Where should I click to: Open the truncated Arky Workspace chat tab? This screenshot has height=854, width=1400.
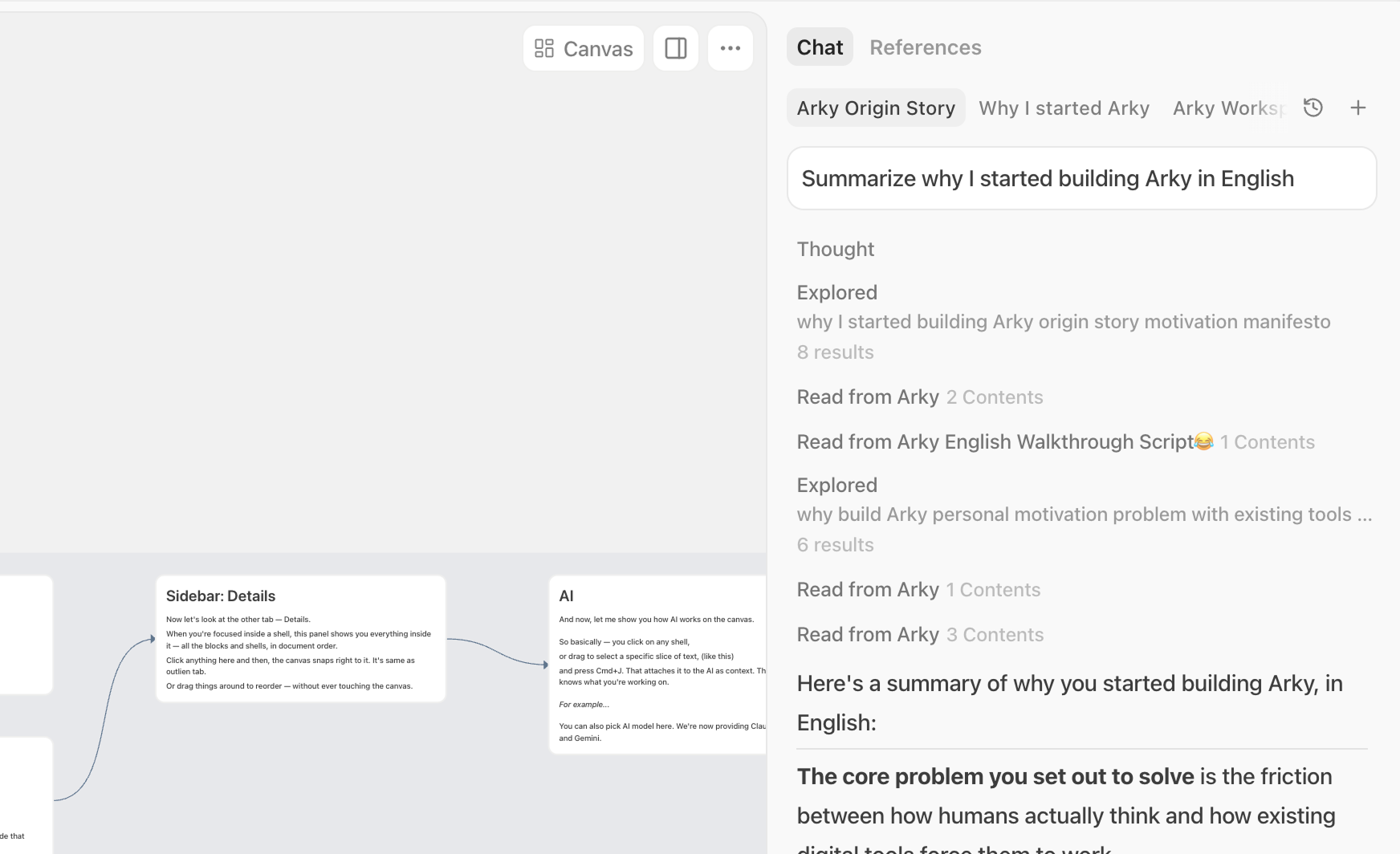(x=1227, y=108)
